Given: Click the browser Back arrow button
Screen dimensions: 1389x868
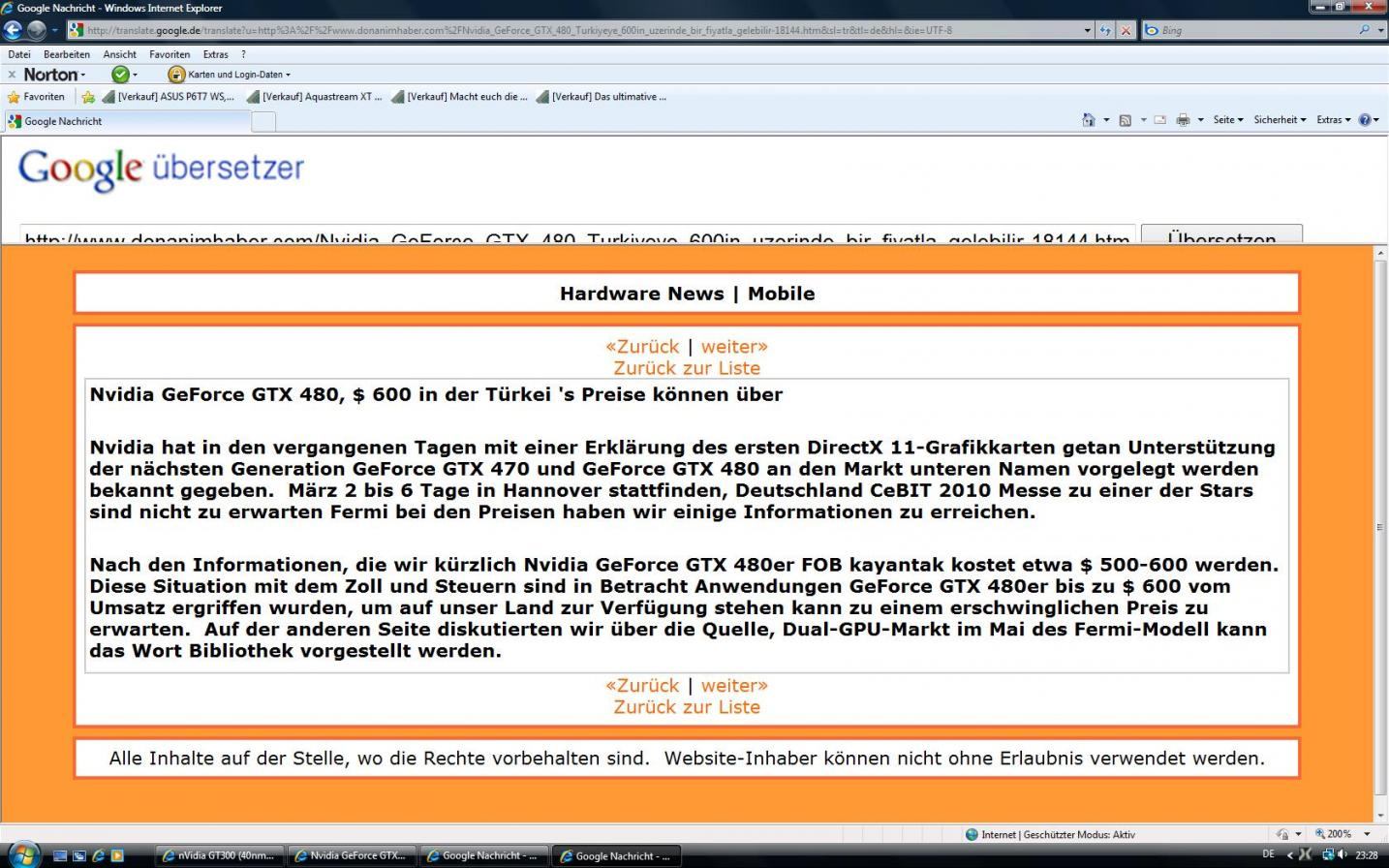Looking at the screenshot, I should [13, 30].
